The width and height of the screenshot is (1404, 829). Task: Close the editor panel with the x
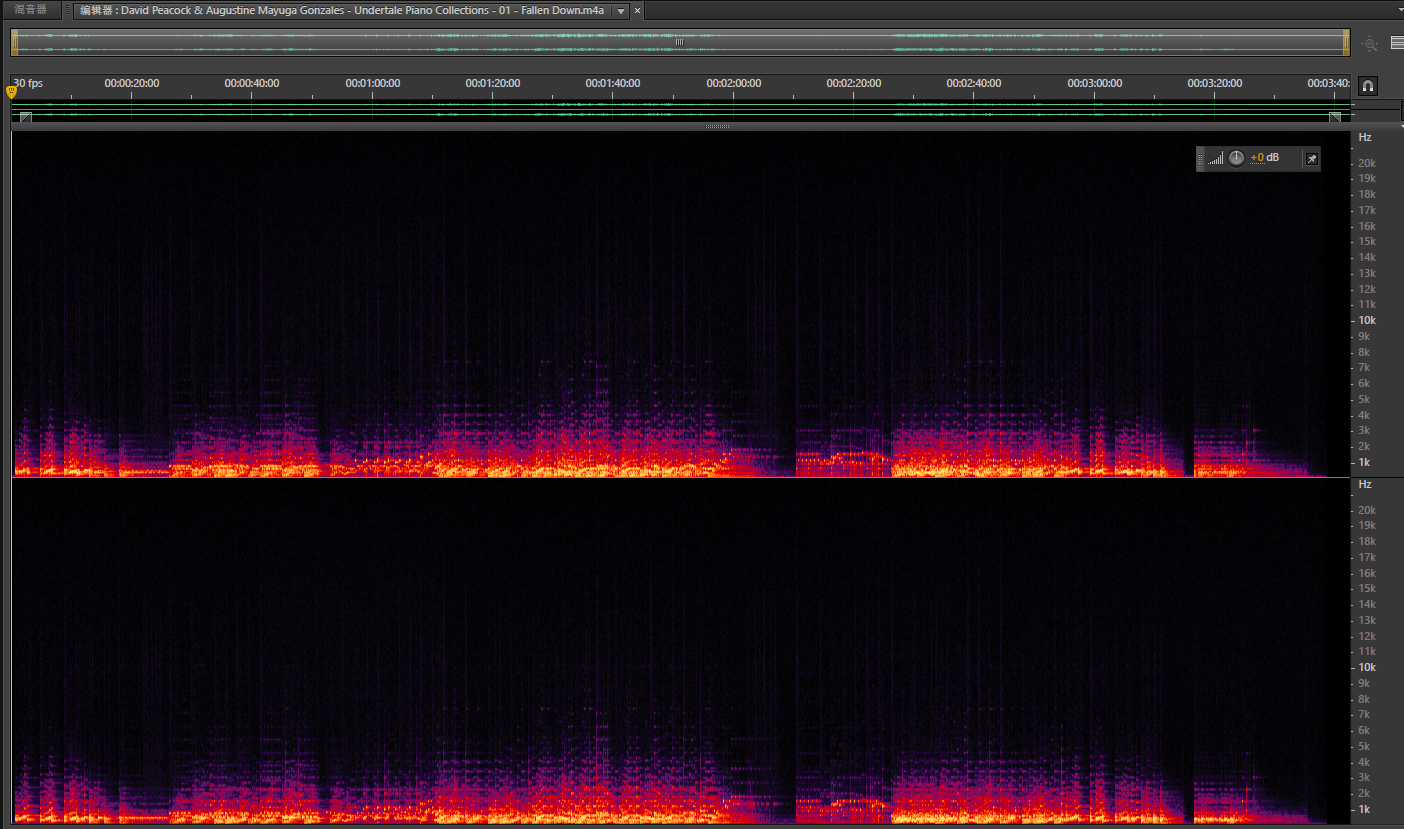638,11
